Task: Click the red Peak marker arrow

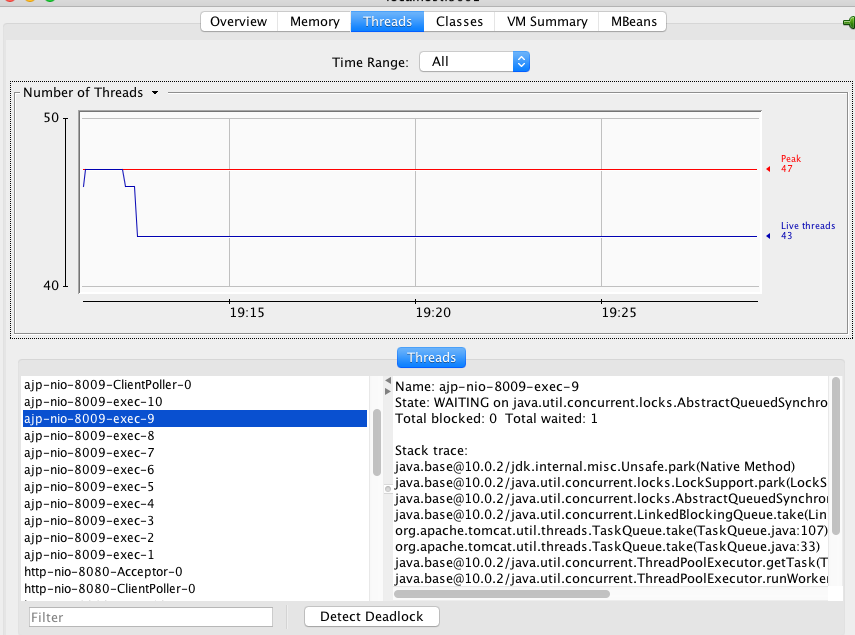Action: pos(768,169)
